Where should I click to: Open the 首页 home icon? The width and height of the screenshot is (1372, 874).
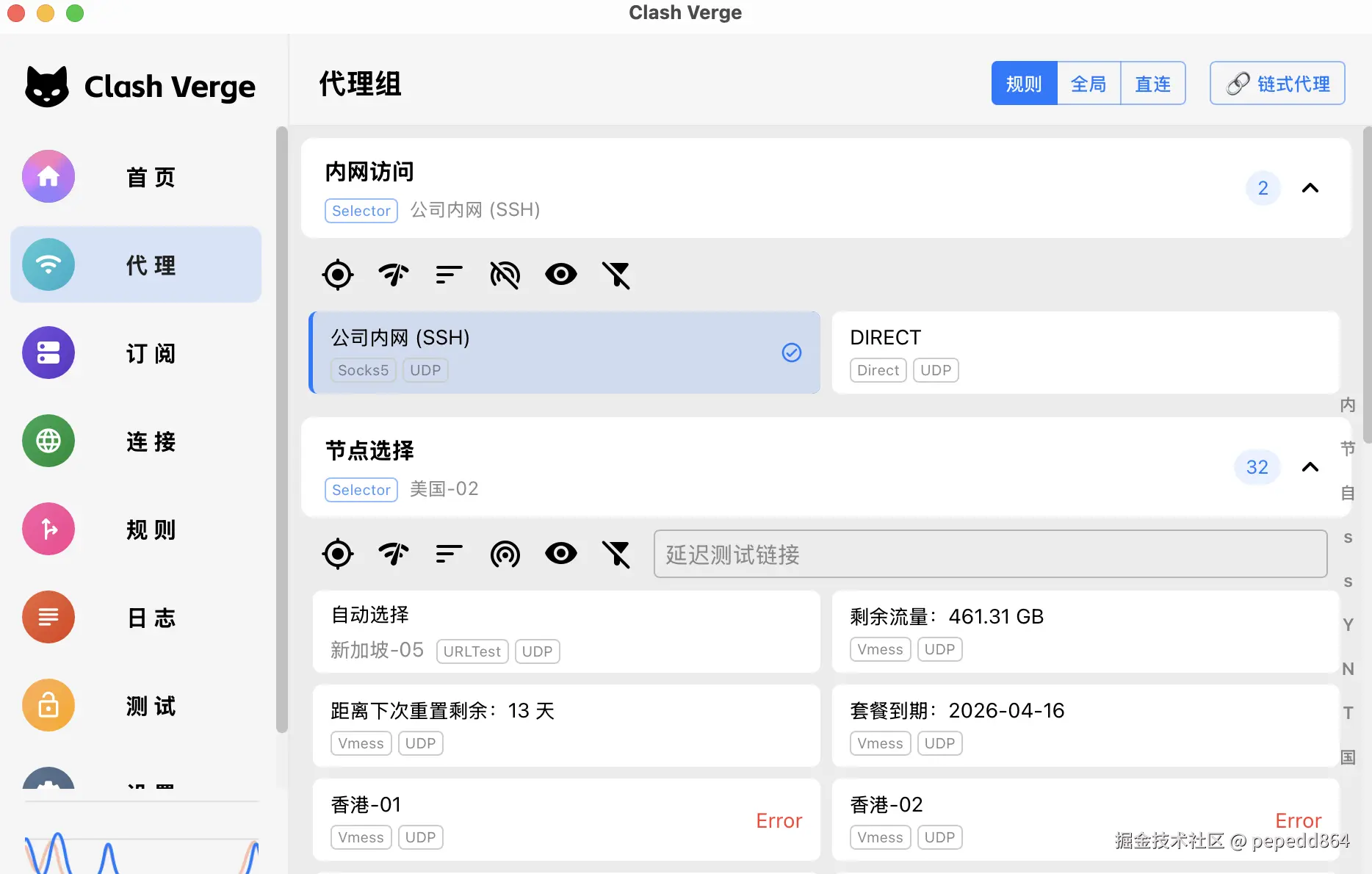click(x=48, y=176)
